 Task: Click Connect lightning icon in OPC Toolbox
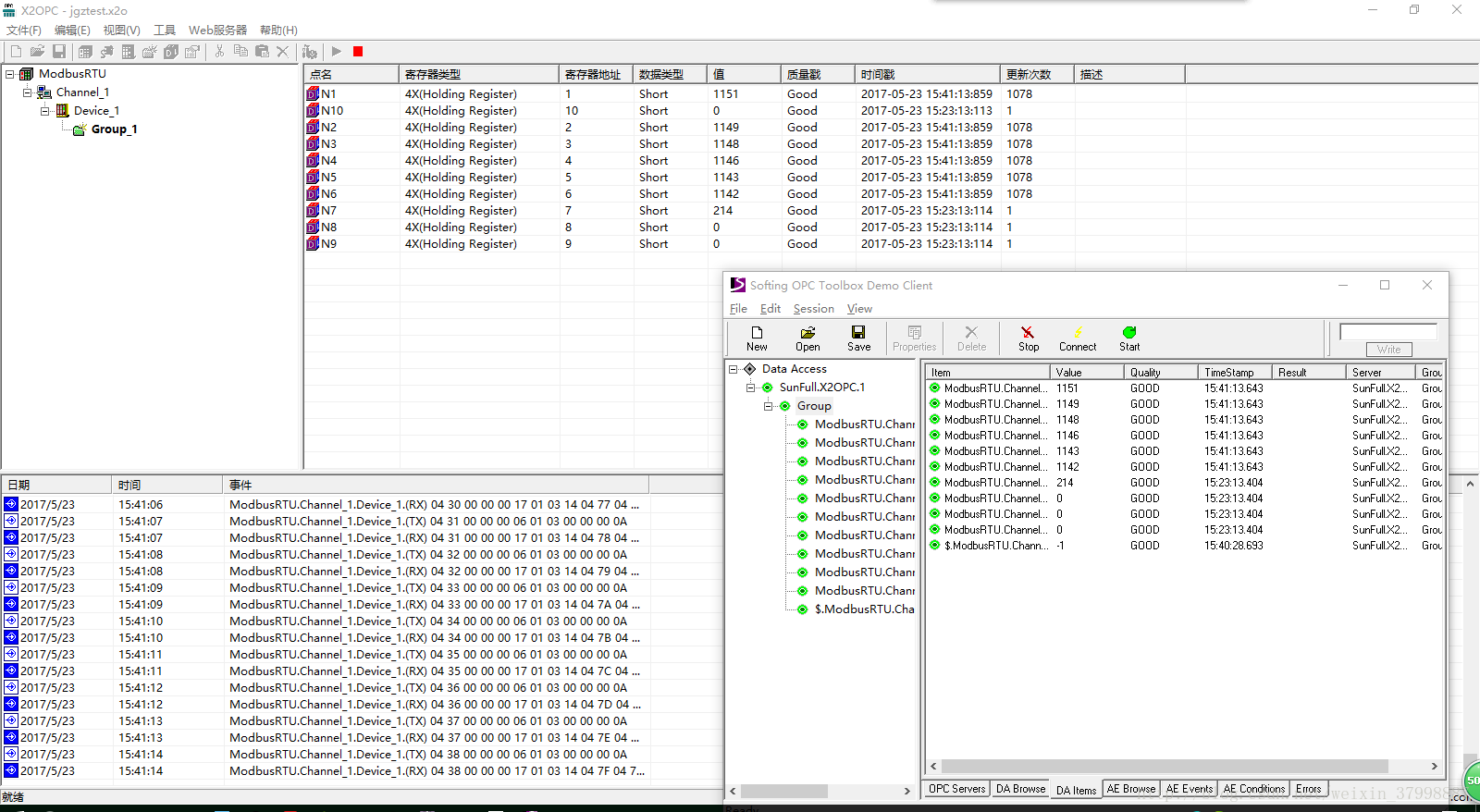[1078, 338]
